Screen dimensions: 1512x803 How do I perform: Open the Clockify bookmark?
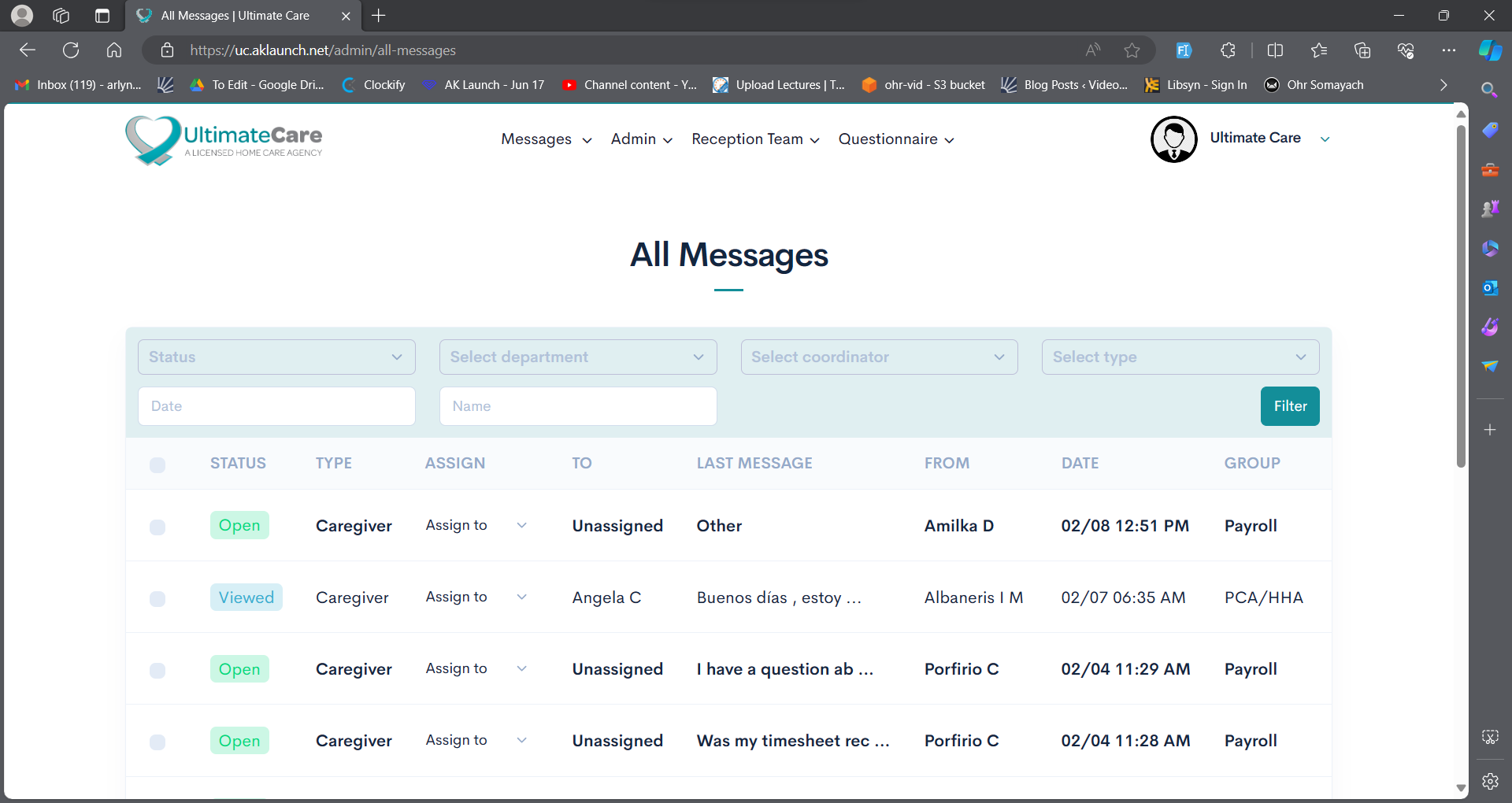[x=374, y=85]
